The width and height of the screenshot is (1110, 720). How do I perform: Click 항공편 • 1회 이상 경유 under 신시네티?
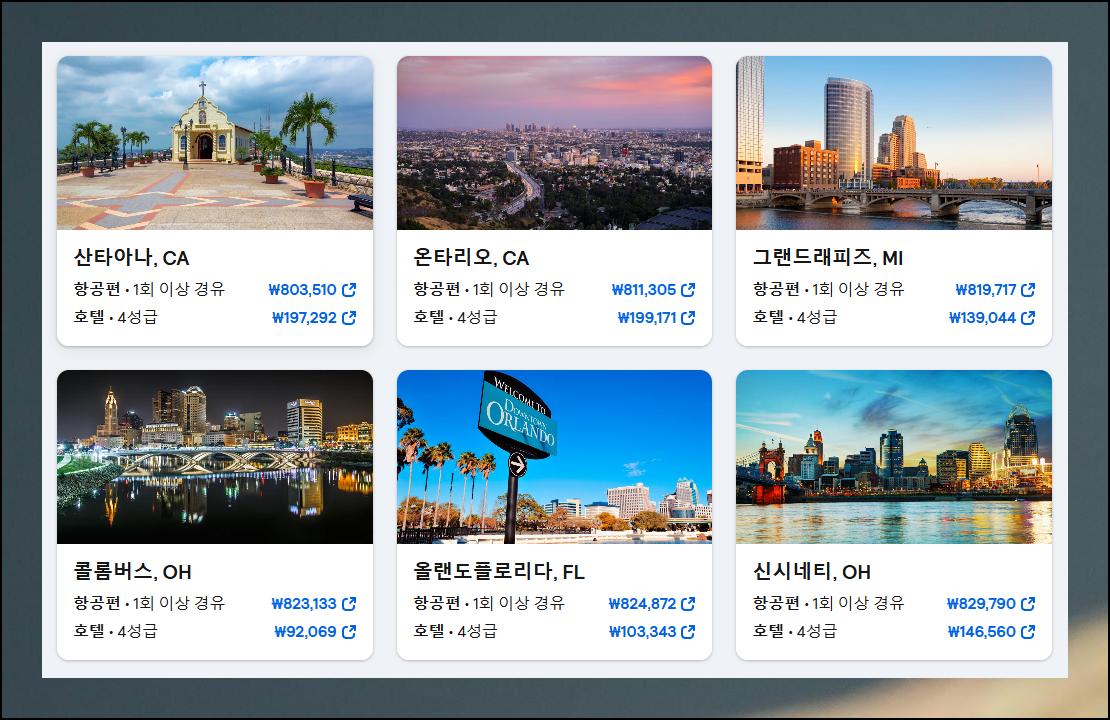point(828,603)
